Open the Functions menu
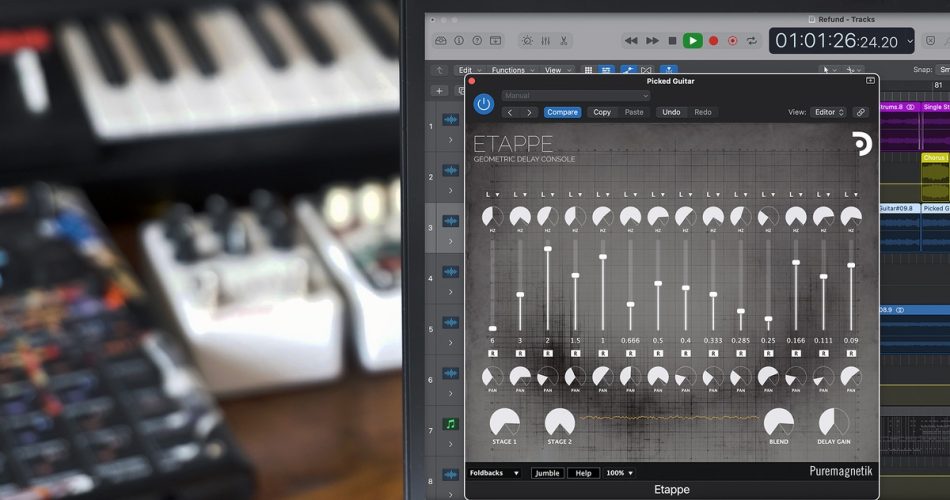Viewport: 950px width, 500px height. coord(513,70)
